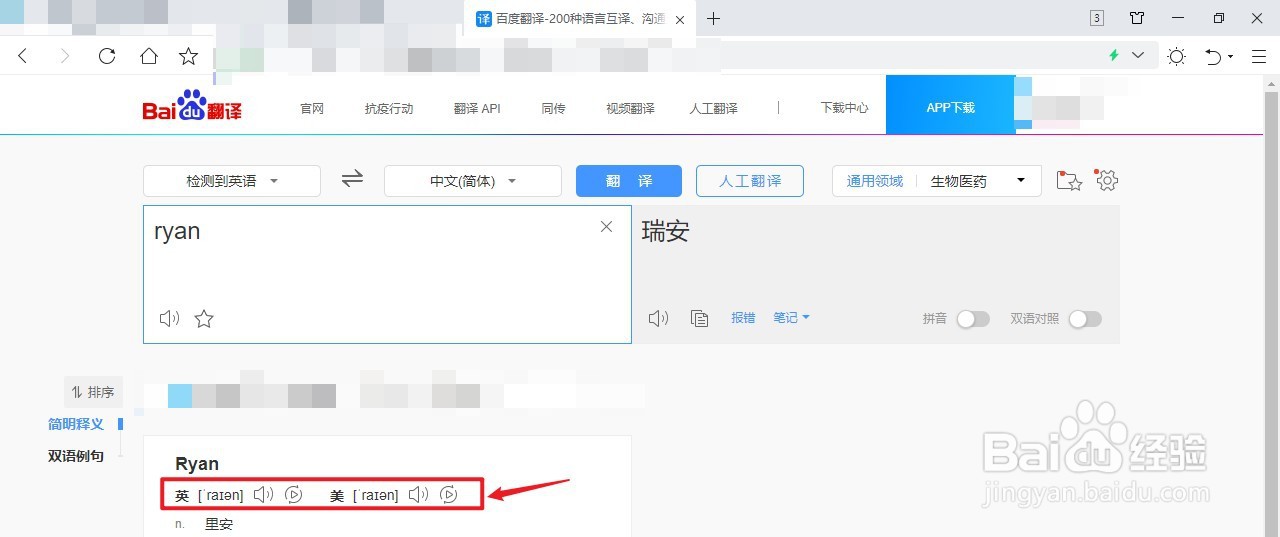The width and height of the screenshot is (1280, 537).
Task: Open tab count indicator showing 3
Action: [x=1097, y=18]
